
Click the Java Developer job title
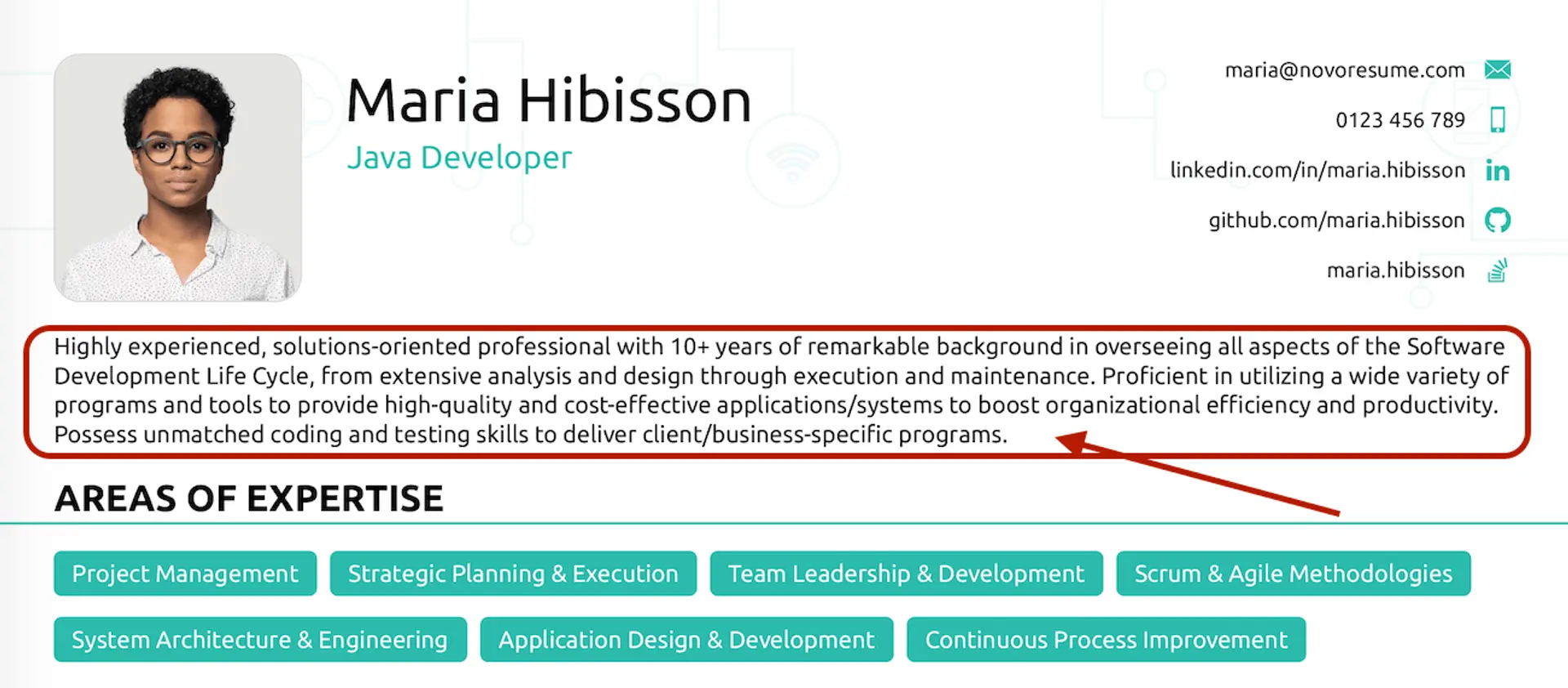pyautogui.click(x=459, y=158)
